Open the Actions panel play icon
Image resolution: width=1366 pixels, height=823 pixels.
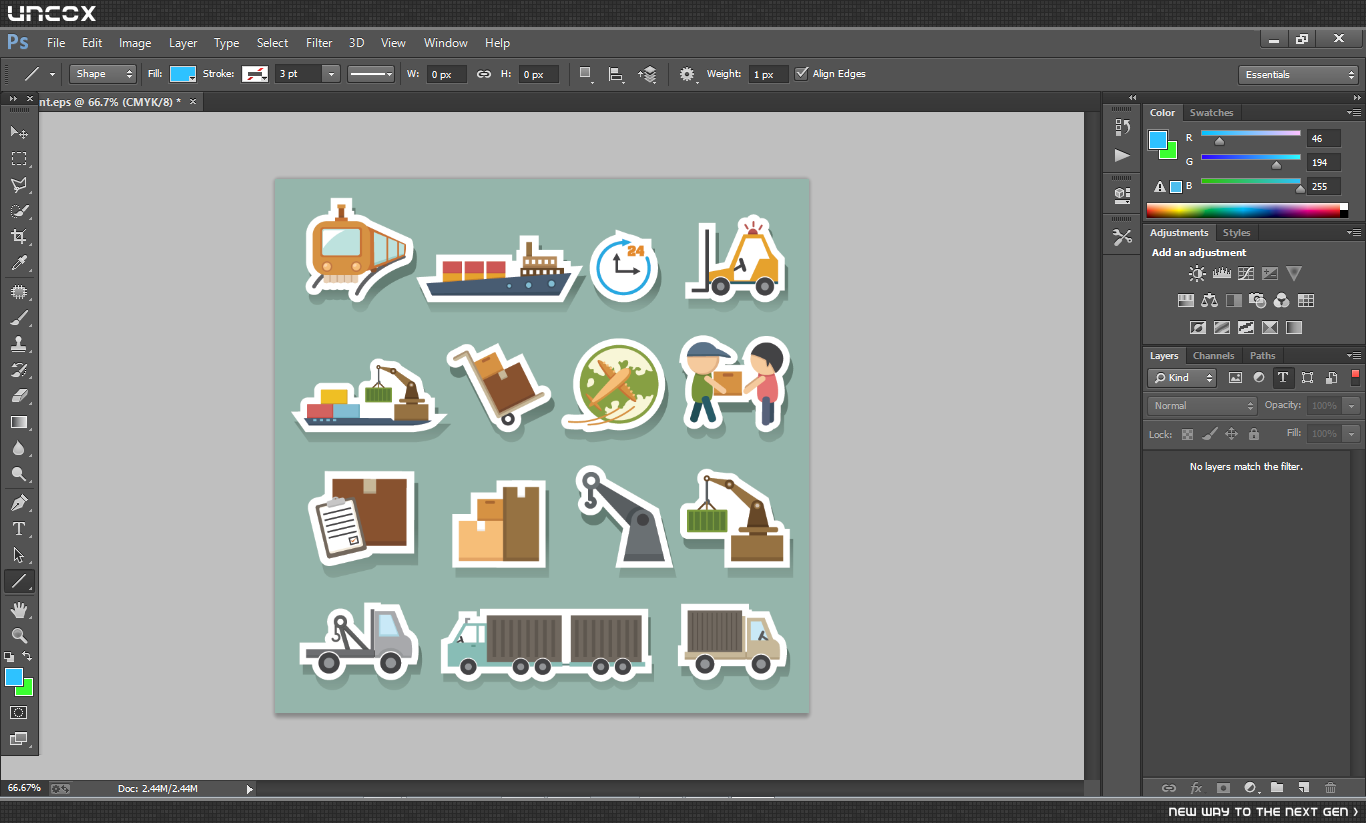point(1122,155)
